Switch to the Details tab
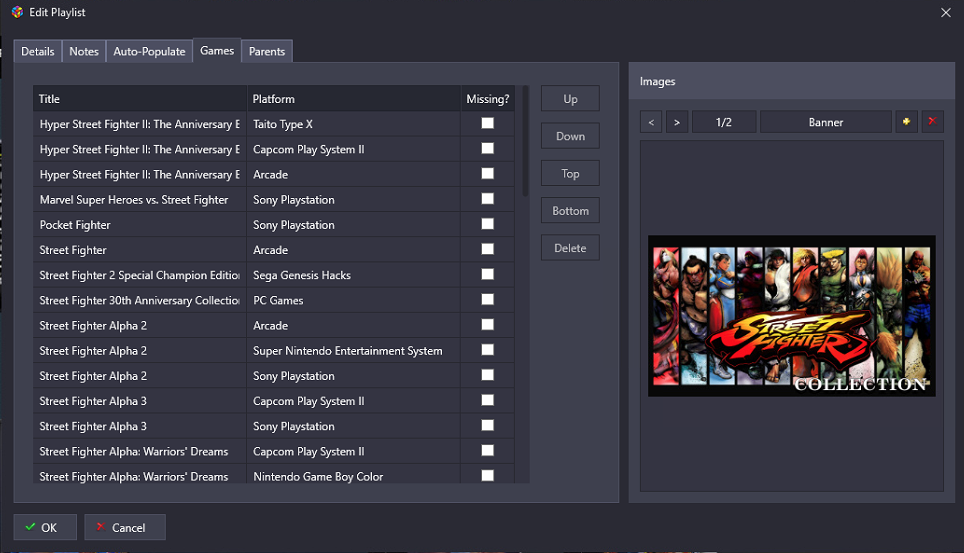964x553 pixels. 38,51
